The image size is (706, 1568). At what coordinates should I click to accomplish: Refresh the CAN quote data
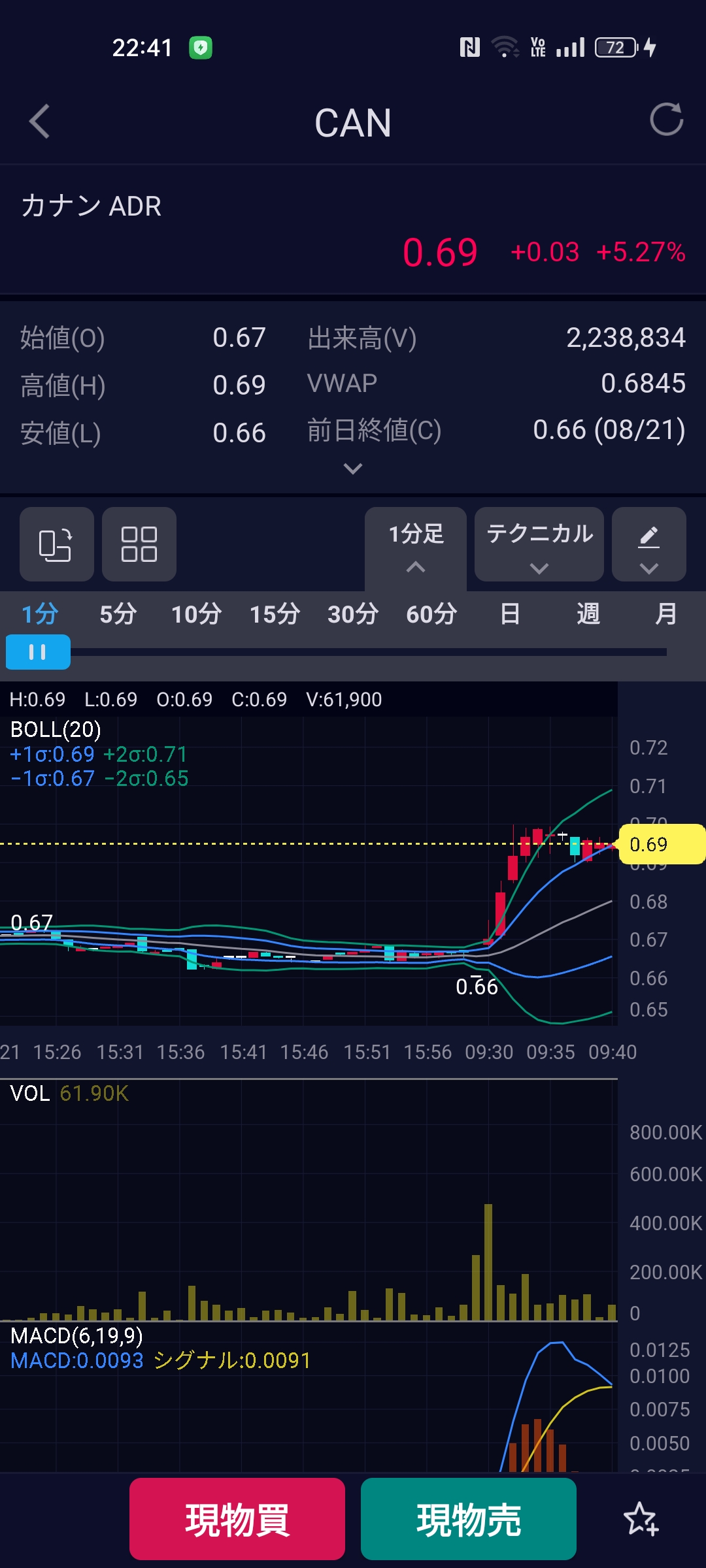(x=666, y=120)
